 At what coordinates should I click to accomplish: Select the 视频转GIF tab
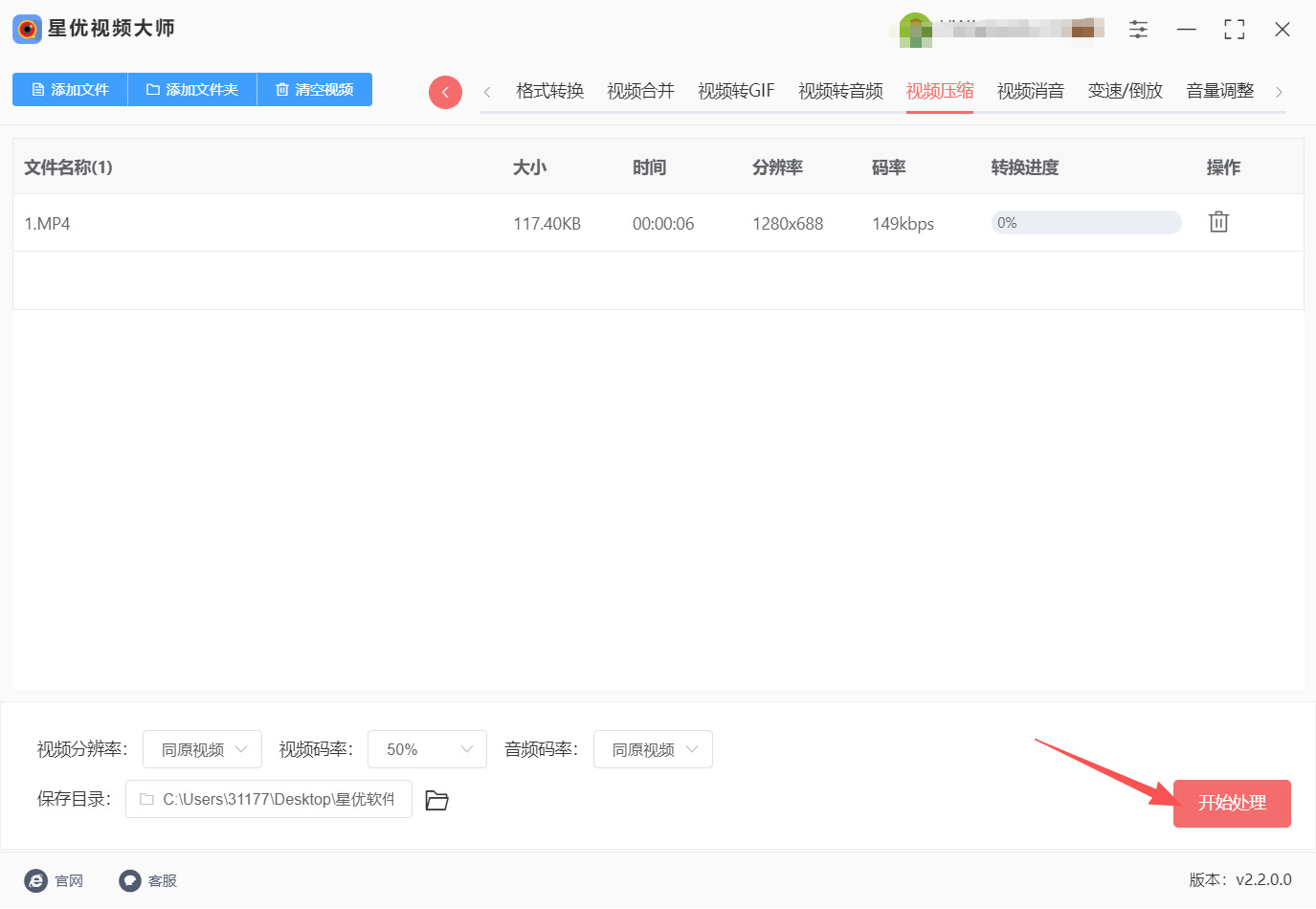[735, 89]
